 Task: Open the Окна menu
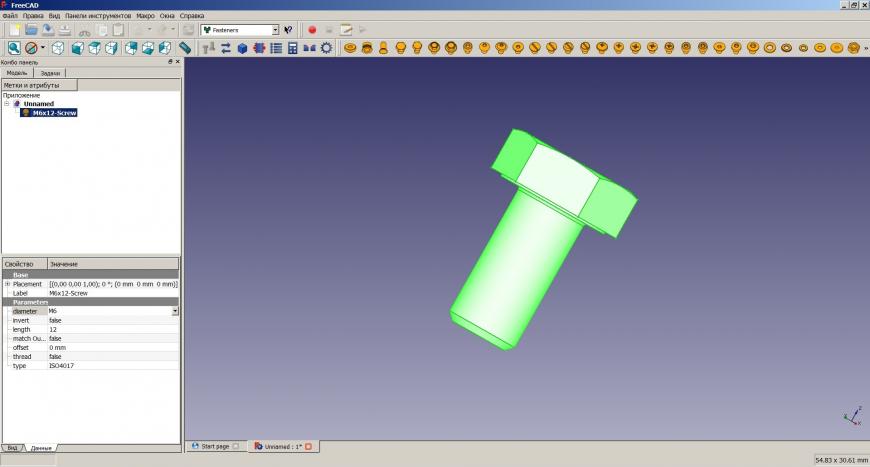click(x=166, y=16)
